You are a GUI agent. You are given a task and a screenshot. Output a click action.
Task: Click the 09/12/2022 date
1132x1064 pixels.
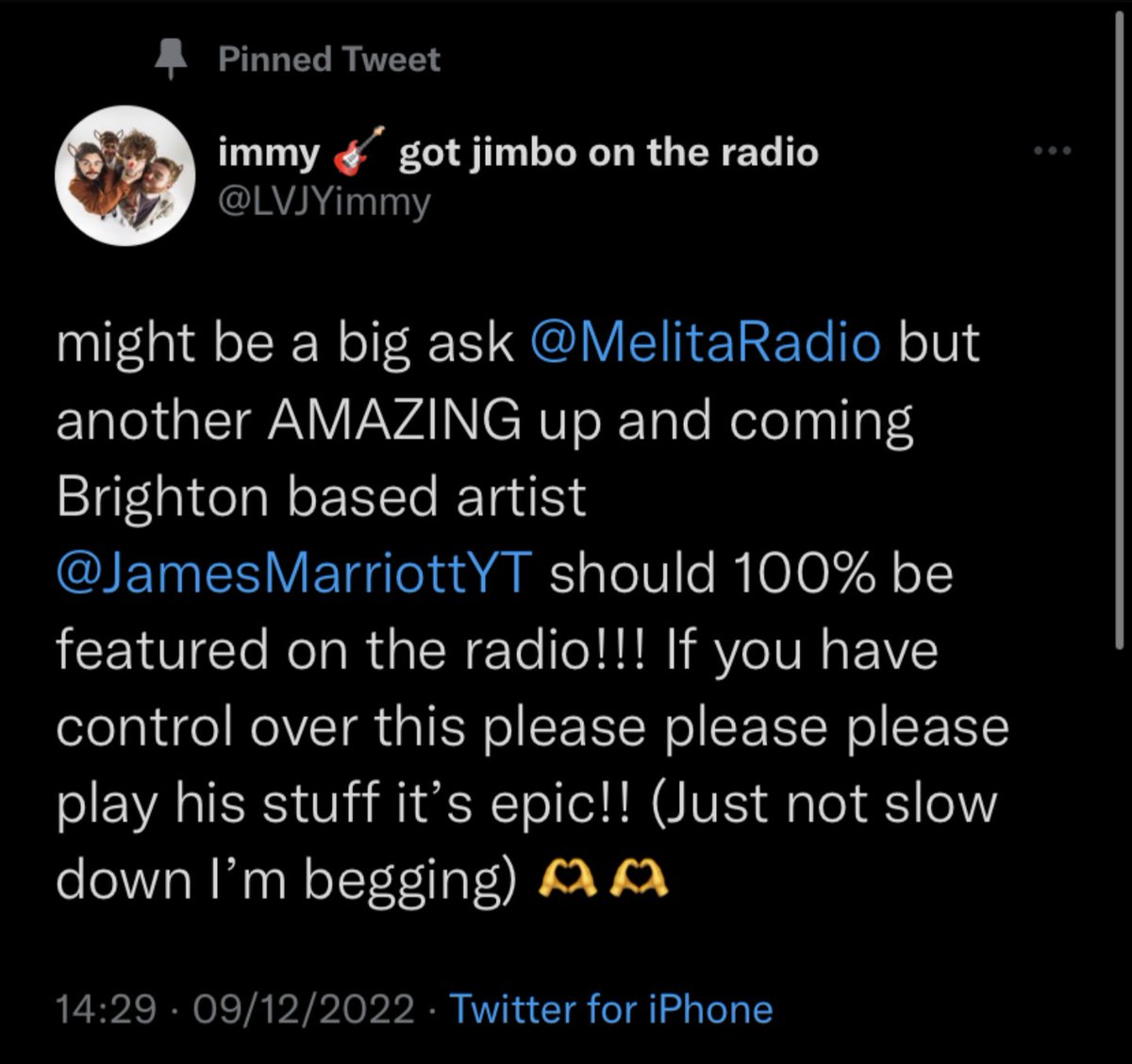(304, 1008)
